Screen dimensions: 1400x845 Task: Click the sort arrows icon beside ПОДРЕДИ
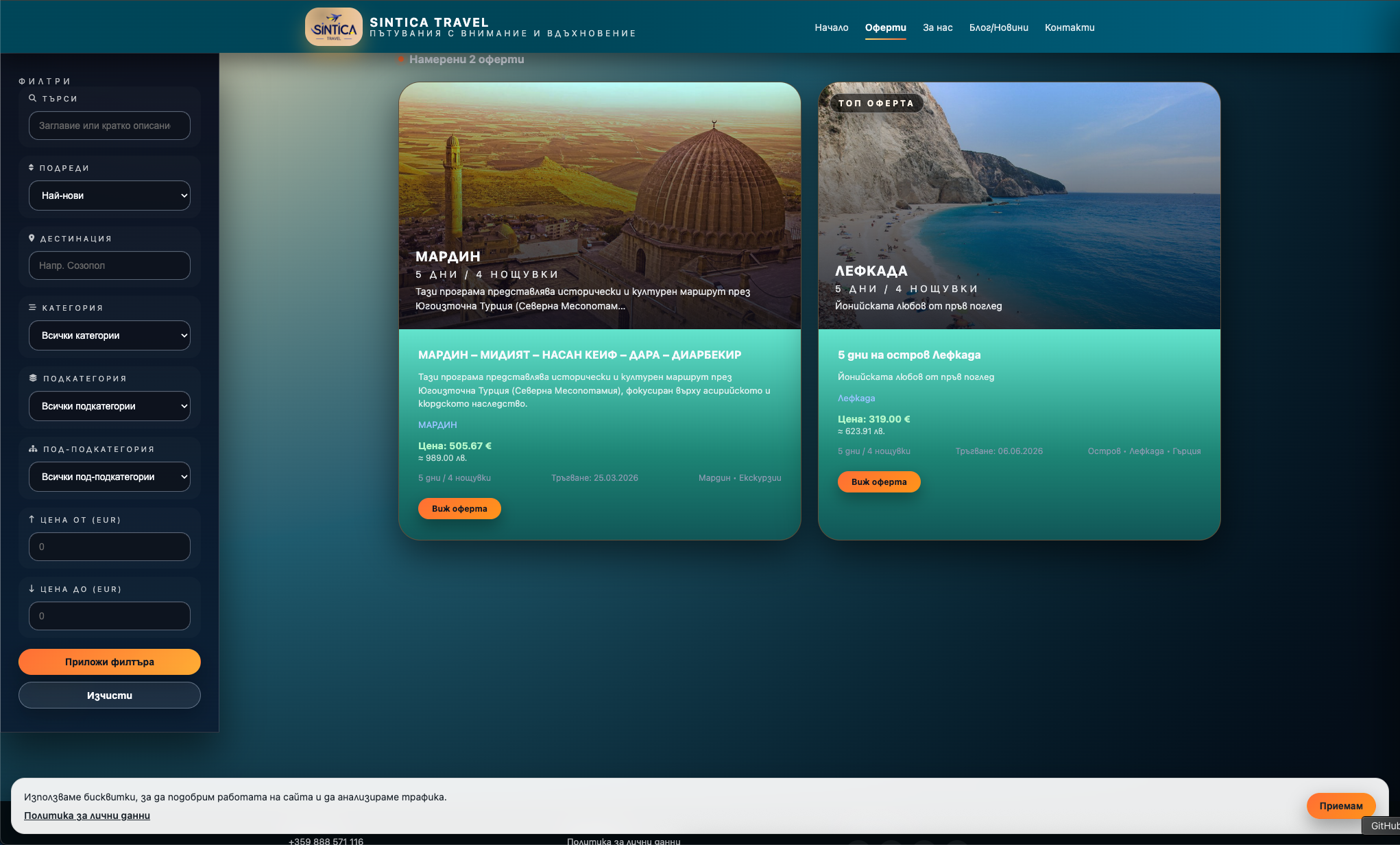pos(32,167)
